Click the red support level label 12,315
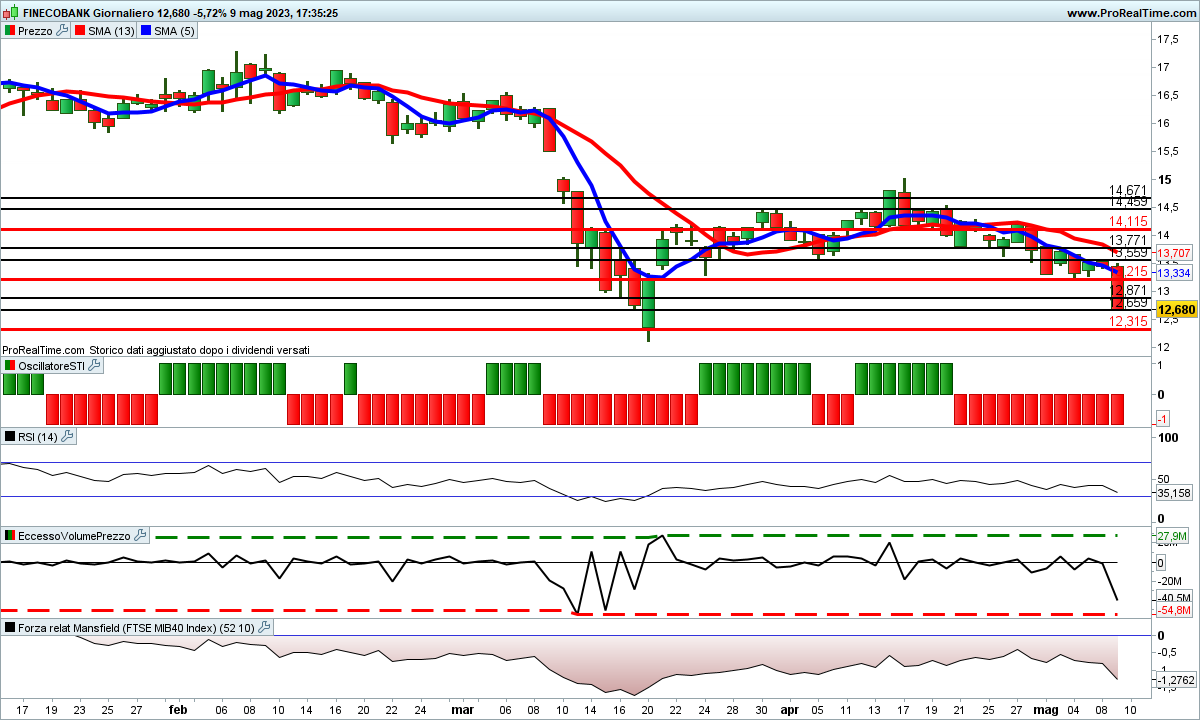The image size is (1200, 720). (x=1128, y=321)
